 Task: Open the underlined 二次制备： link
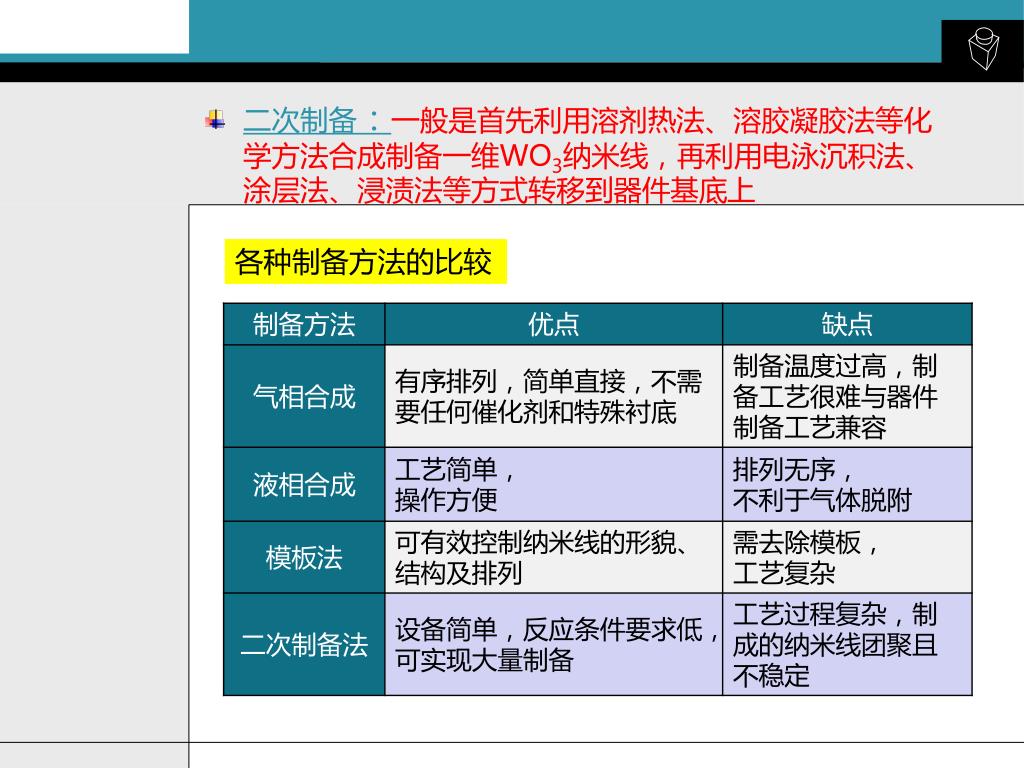point(316,121)
